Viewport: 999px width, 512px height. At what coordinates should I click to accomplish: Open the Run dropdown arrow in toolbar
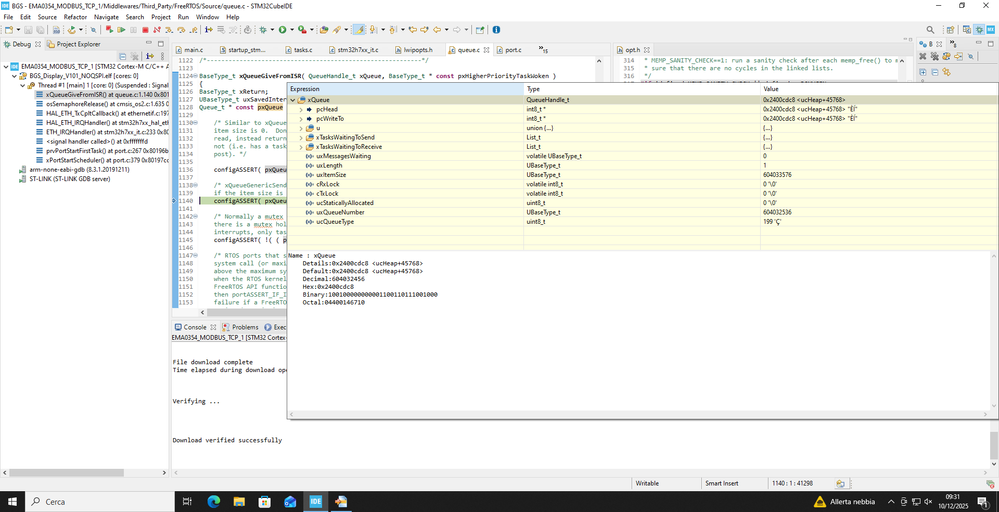[291, 30]
